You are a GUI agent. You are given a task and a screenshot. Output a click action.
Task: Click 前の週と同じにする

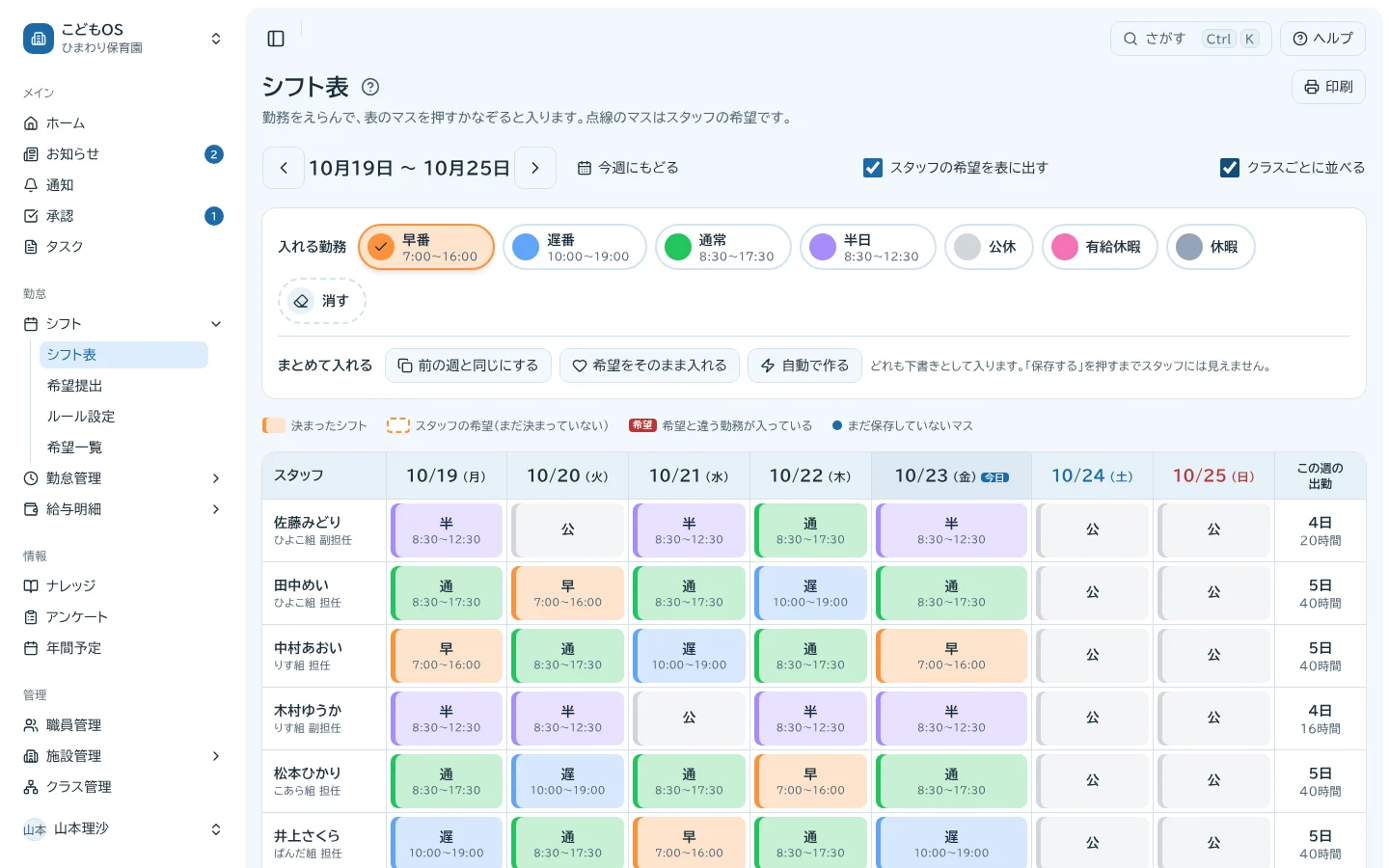468,366
